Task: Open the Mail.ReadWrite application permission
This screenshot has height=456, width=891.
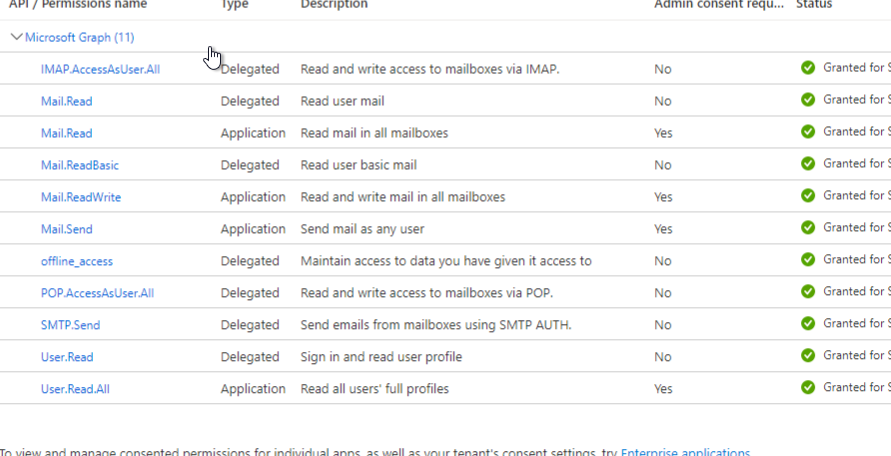Action: click(x=81, y=197)
